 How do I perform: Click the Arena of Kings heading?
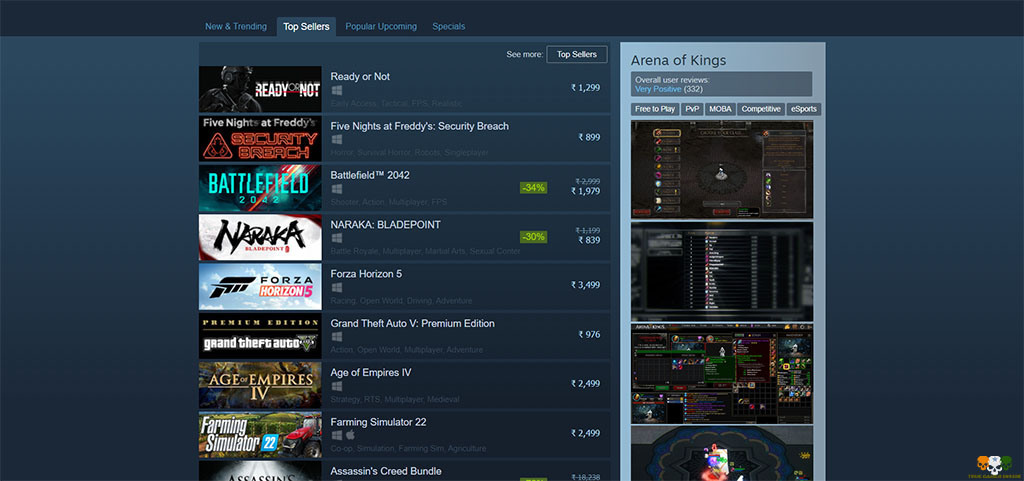click(678, 61)
